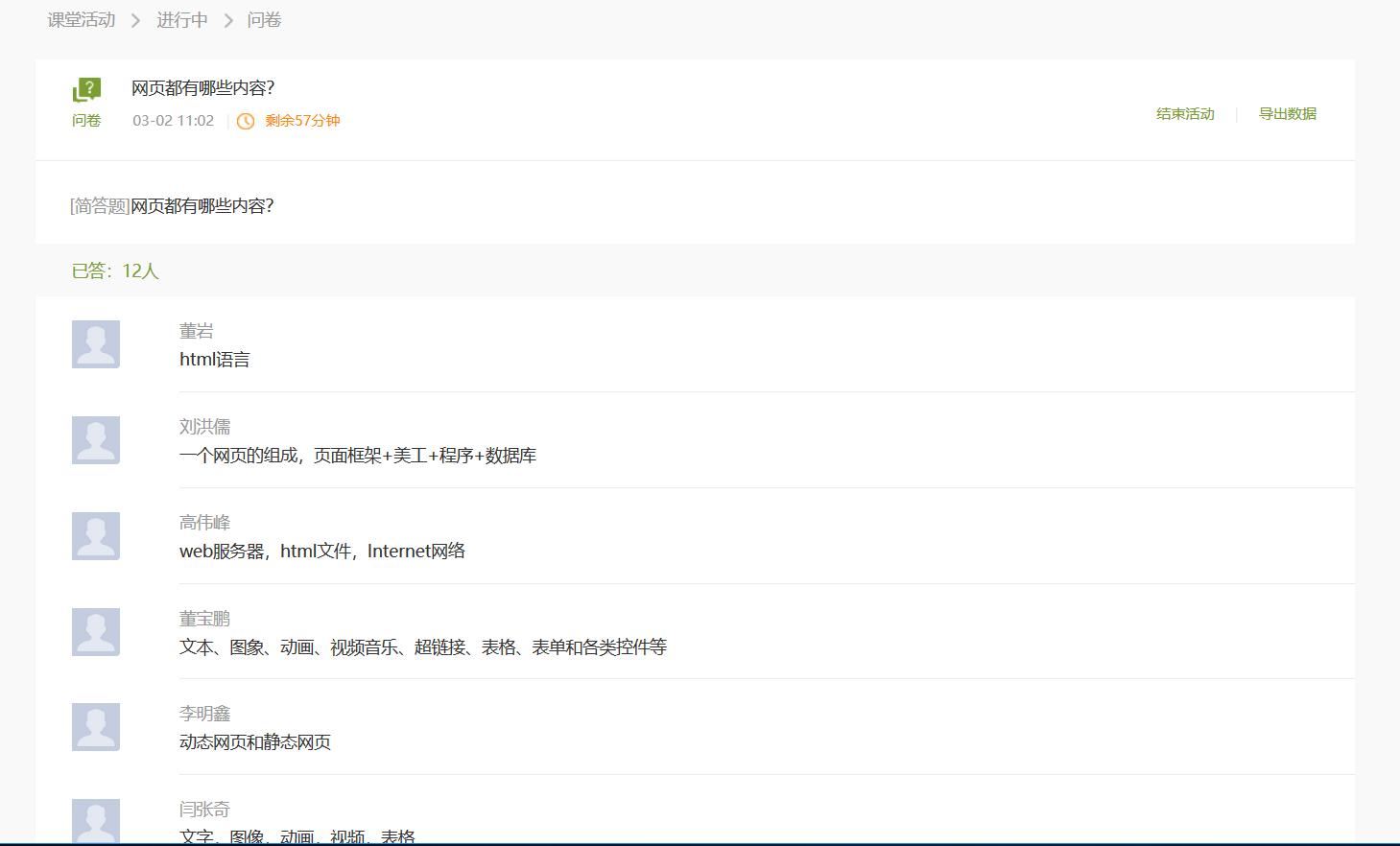End activity with 结束活动 button

tap(1185, 114)
